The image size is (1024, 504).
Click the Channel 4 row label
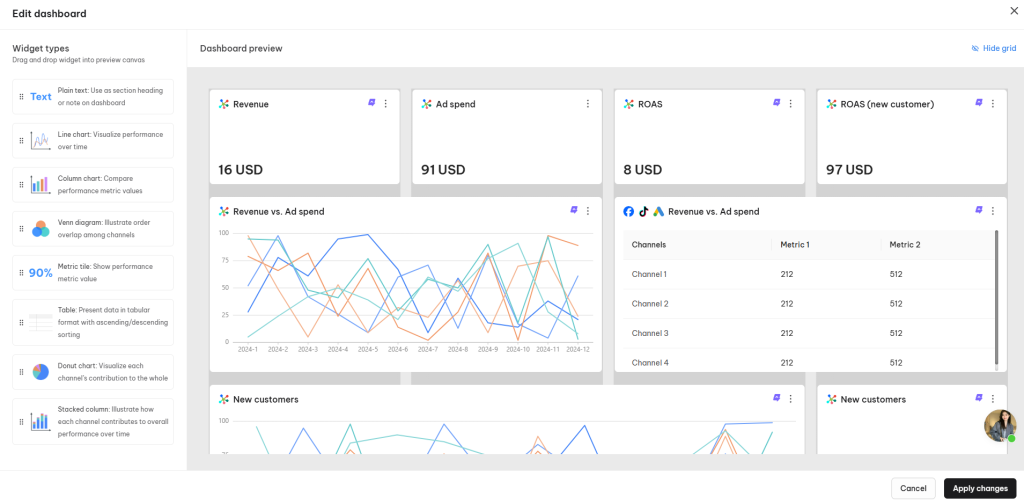tap(650, 362)
